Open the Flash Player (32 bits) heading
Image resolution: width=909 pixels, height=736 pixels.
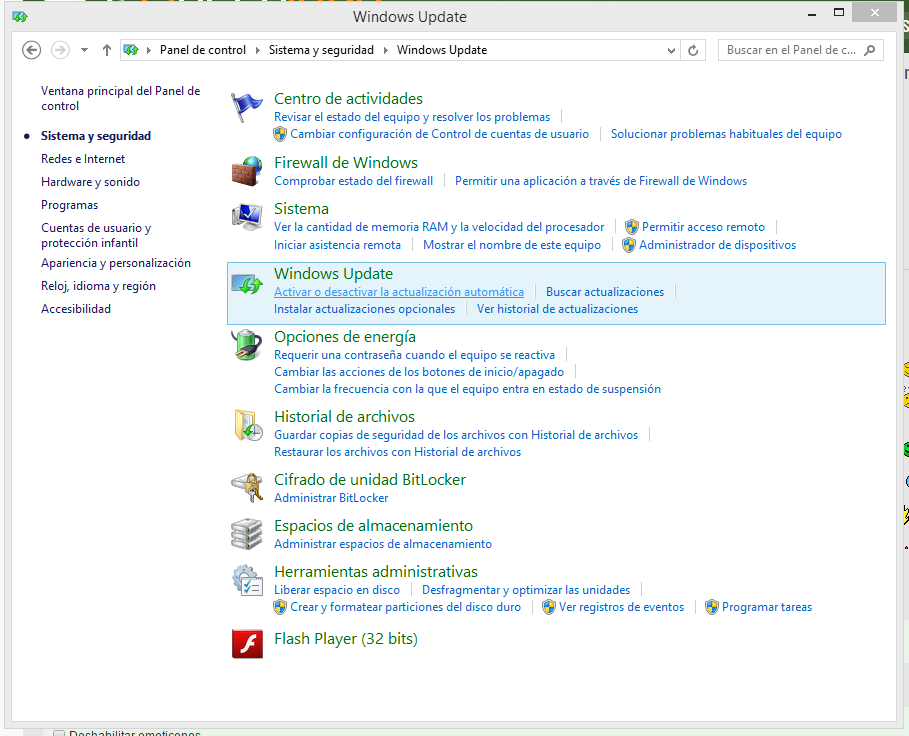(x=346, y=639)
